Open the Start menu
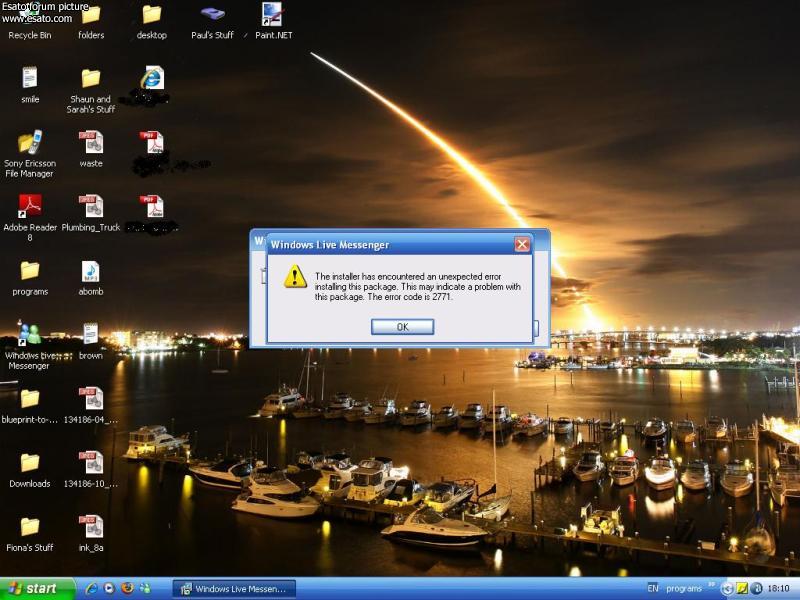Screen dimensions: 800x600 pyautogui.click(x=37, y=589)
